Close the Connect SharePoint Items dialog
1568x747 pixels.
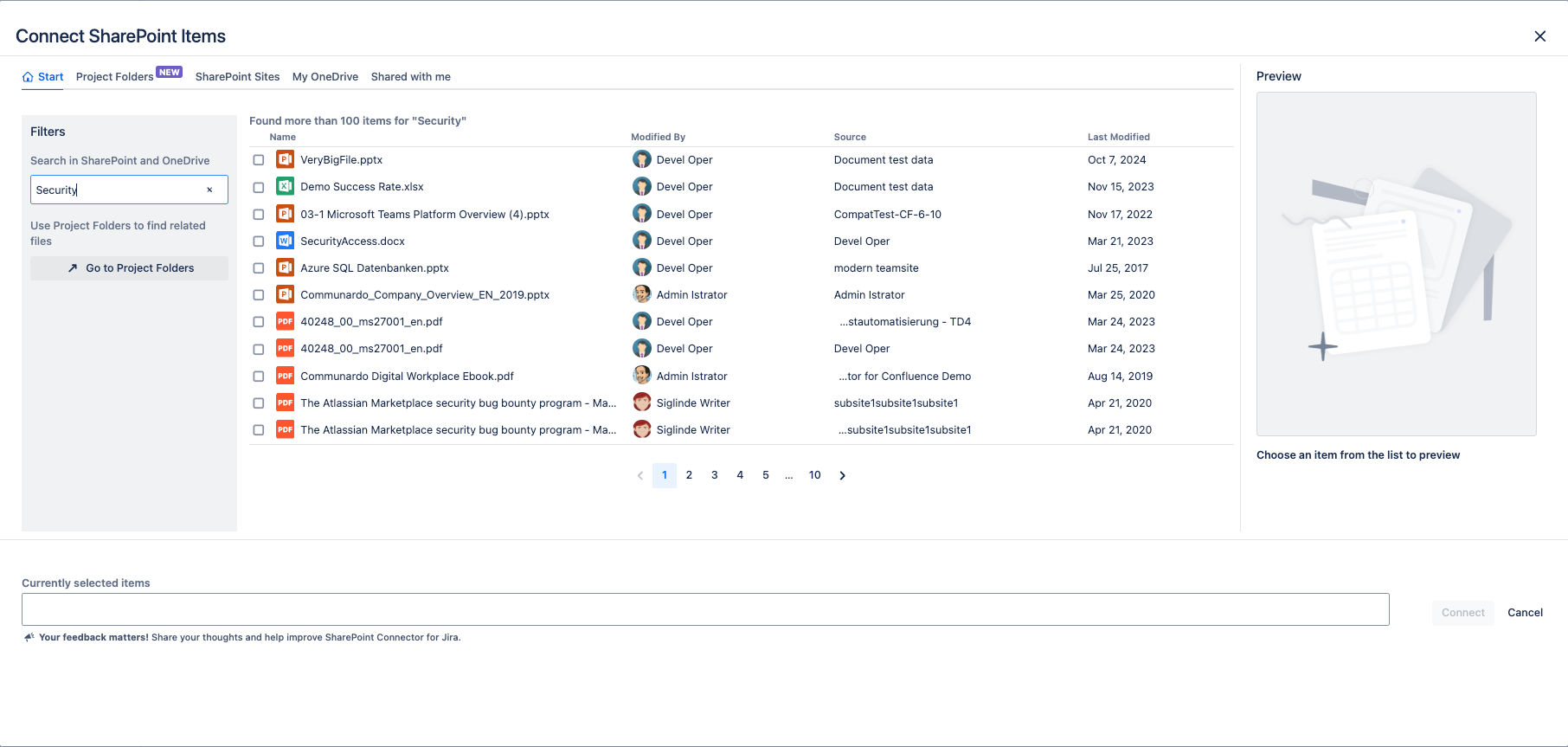coord(1539,36)
